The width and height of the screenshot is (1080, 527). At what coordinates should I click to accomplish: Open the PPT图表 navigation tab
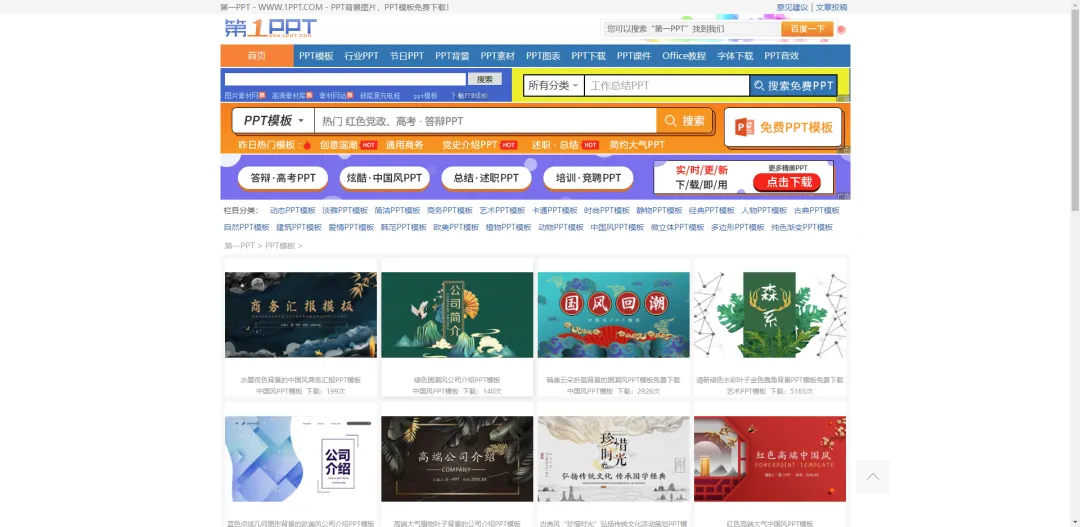tap(543, 56)
